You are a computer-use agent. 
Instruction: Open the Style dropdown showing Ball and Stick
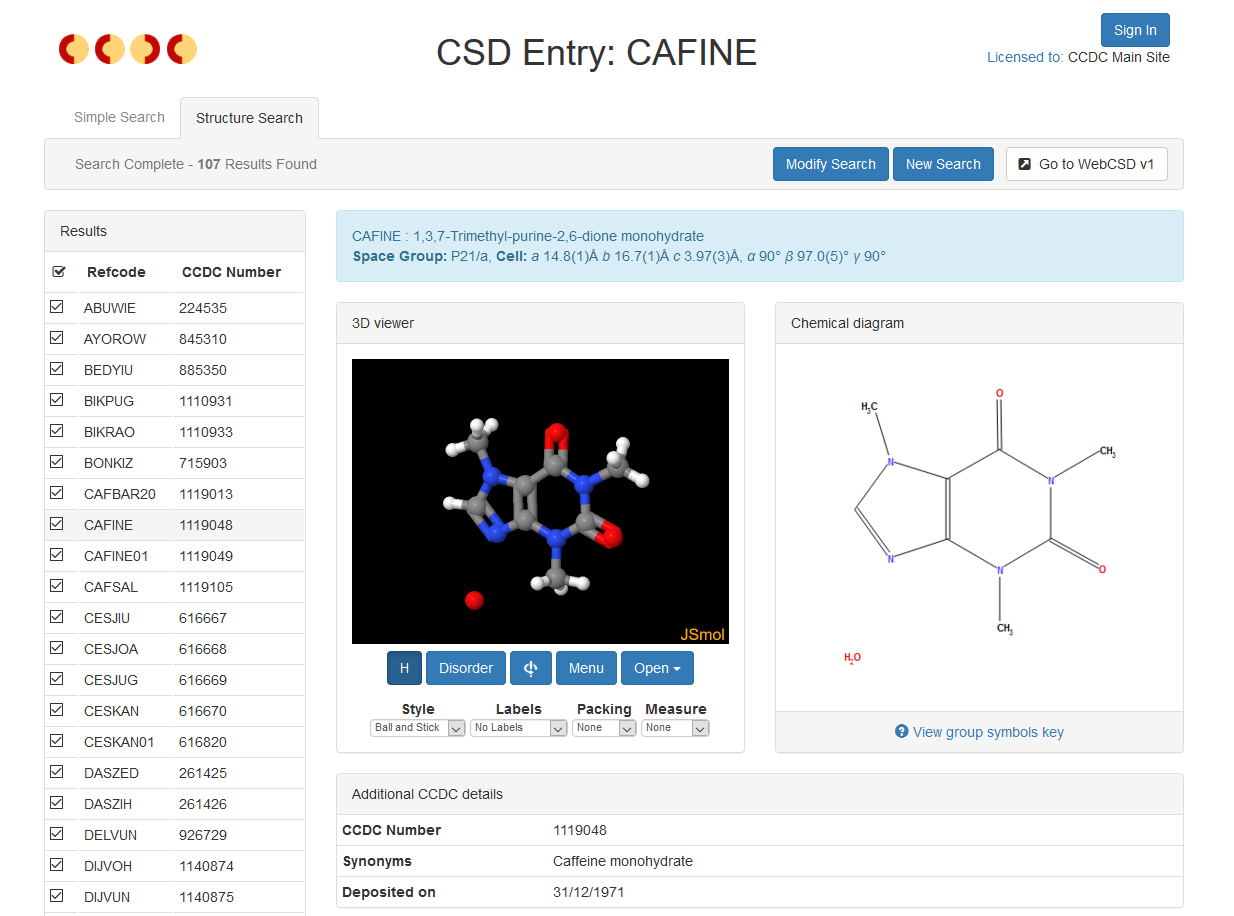click(x=417, y=728)
